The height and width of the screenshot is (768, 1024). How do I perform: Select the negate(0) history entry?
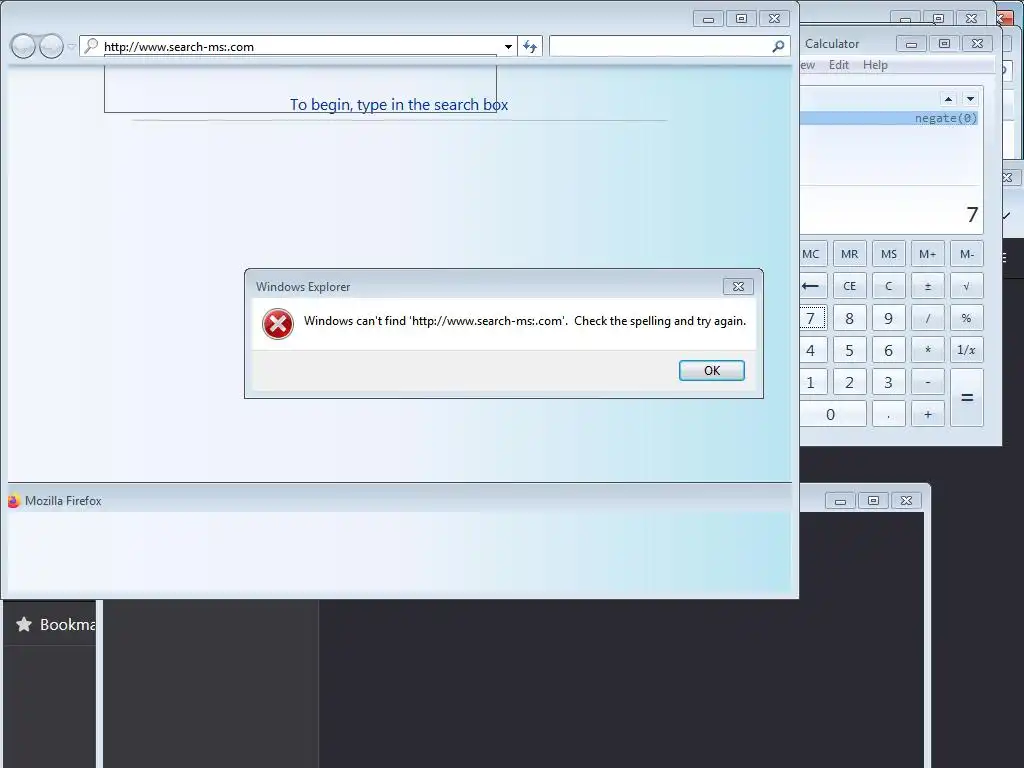tap(889, 118)
